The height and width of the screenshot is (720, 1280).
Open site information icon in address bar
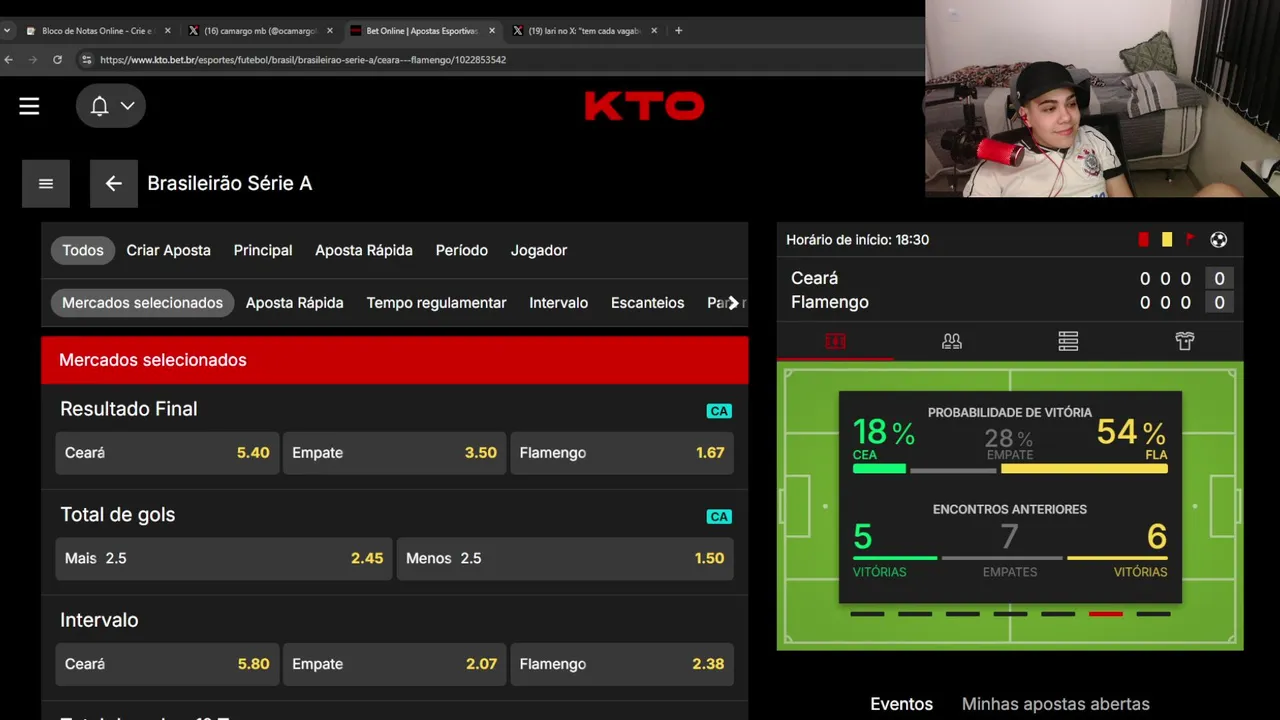point(86,60)
